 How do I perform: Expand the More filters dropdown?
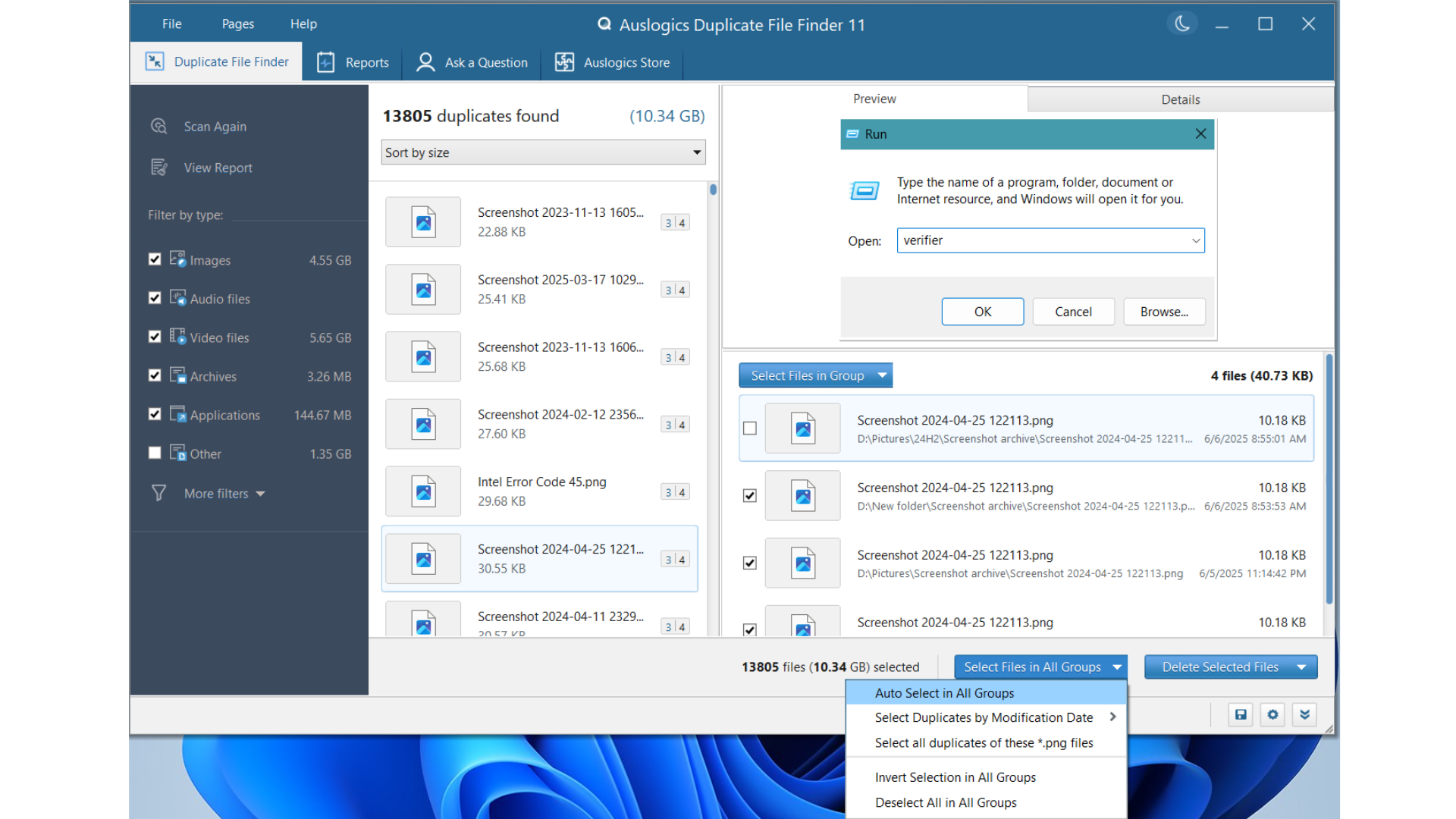click(x=224, y=494)
